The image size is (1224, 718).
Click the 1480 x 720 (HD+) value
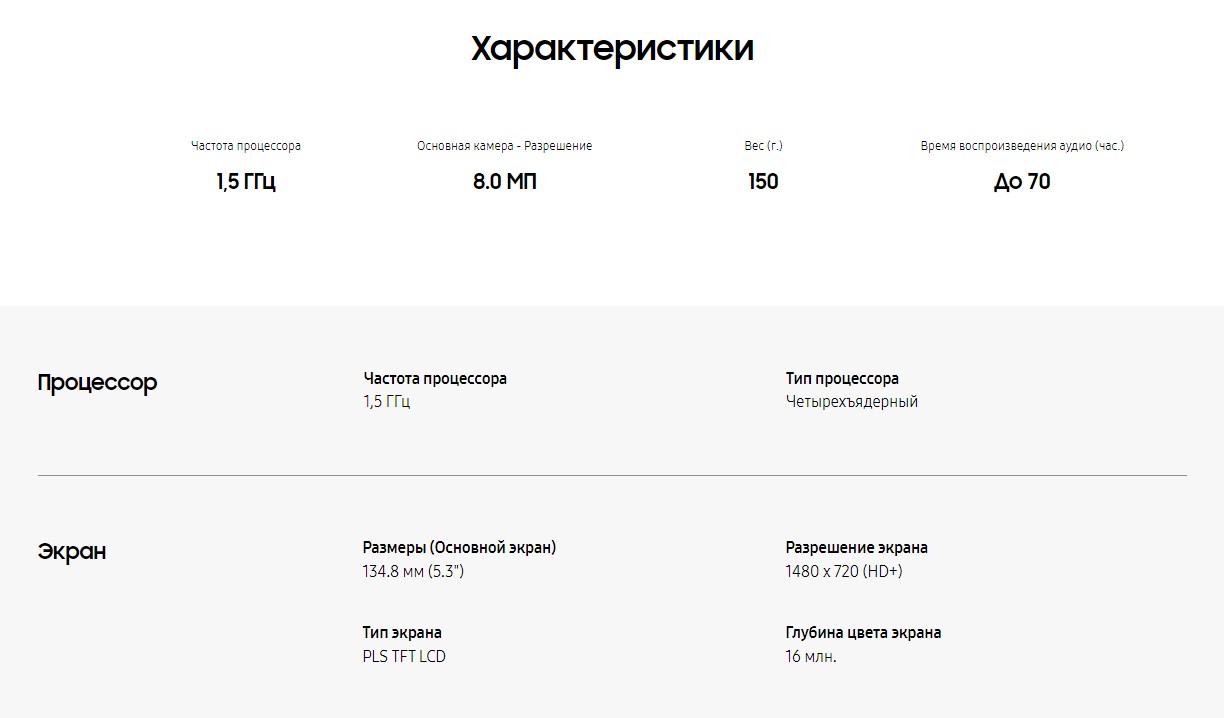(844, 572)
